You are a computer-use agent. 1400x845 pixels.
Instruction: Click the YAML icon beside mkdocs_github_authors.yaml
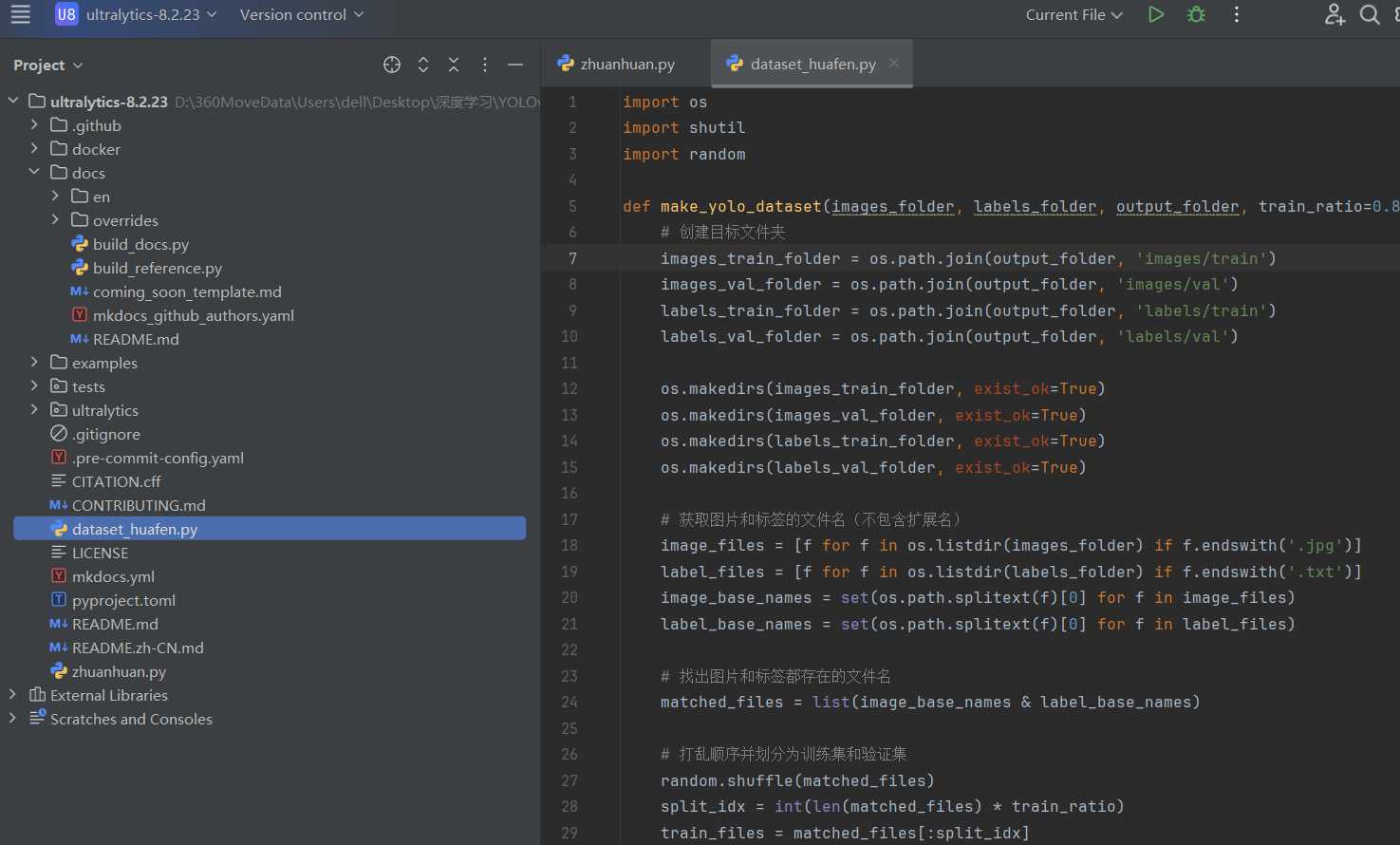(80, 315)
